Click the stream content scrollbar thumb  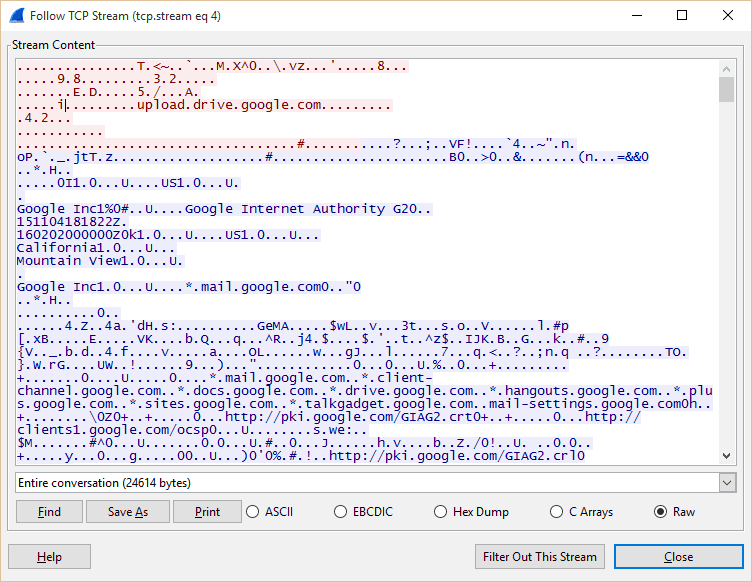pyautogui.click(x=727, y=90)
